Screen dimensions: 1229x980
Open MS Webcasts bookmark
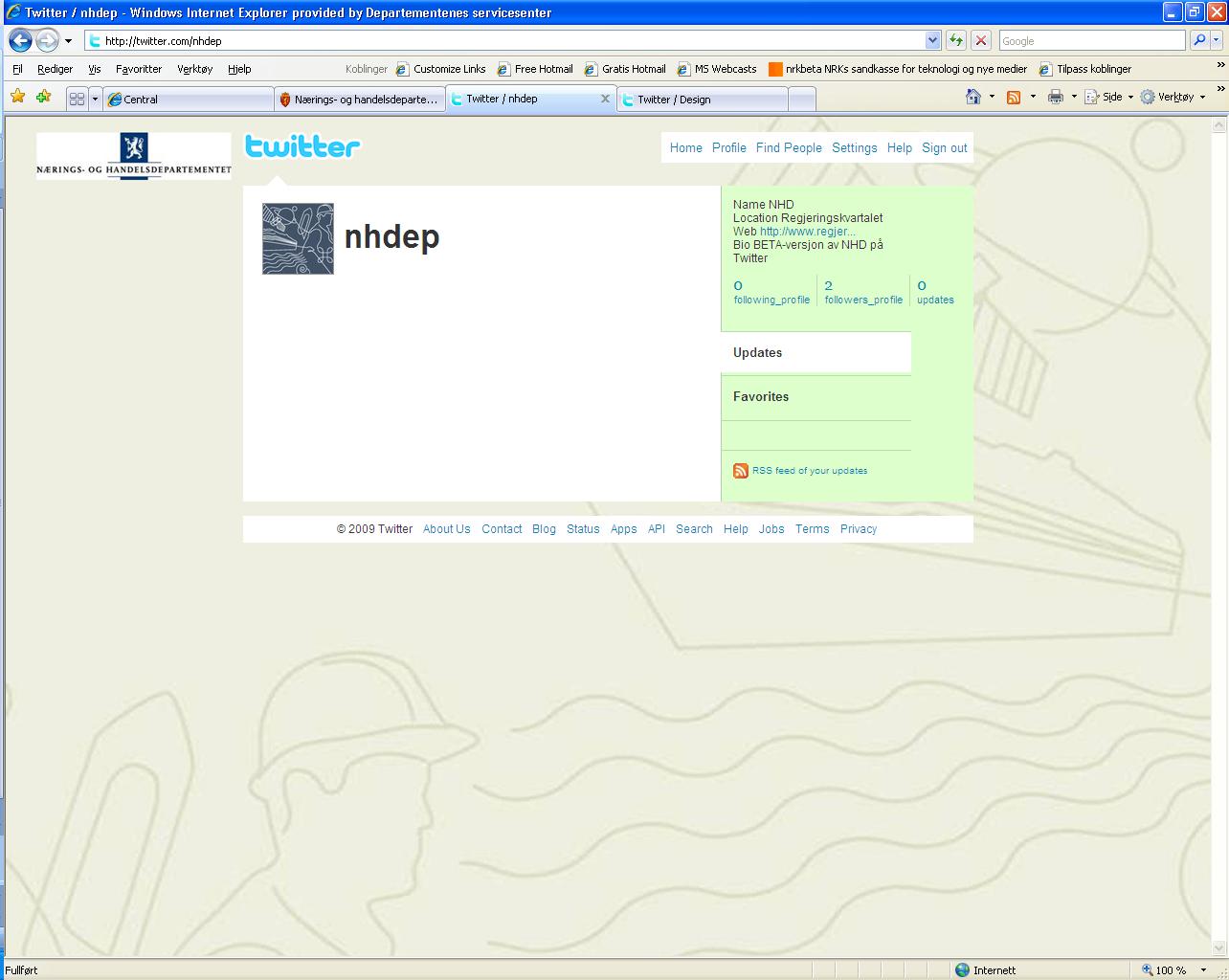point(717,69)
